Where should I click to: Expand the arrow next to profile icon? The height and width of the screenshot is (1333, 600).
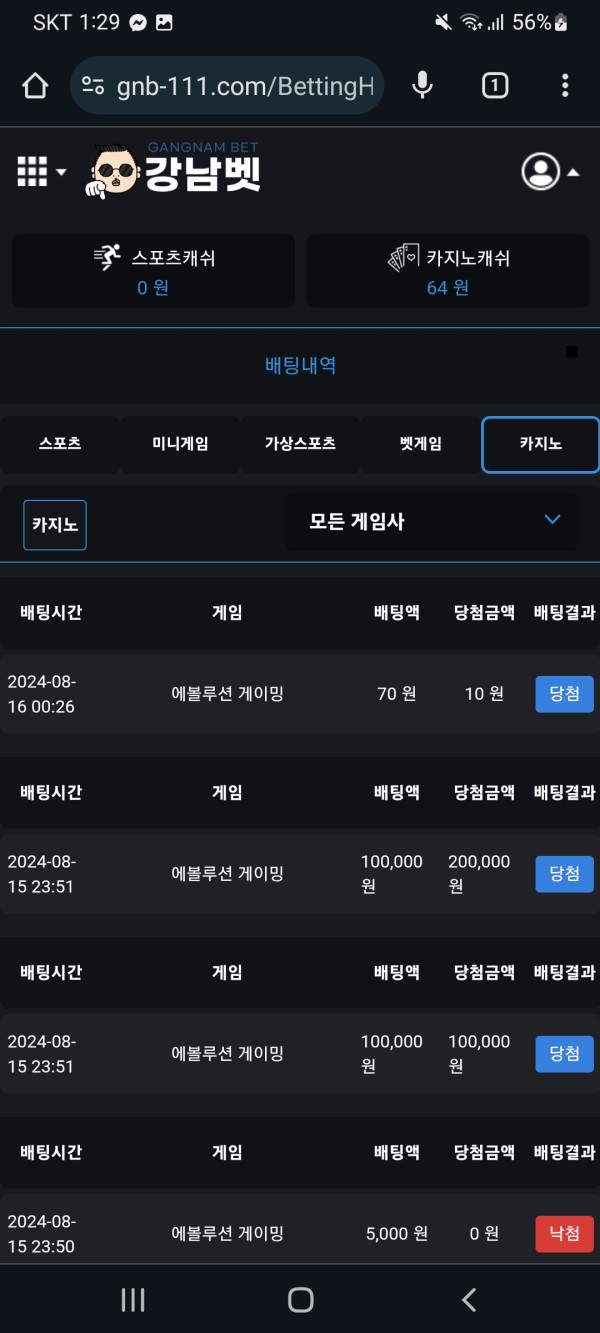pyautogui.click(x=574, y=172)
